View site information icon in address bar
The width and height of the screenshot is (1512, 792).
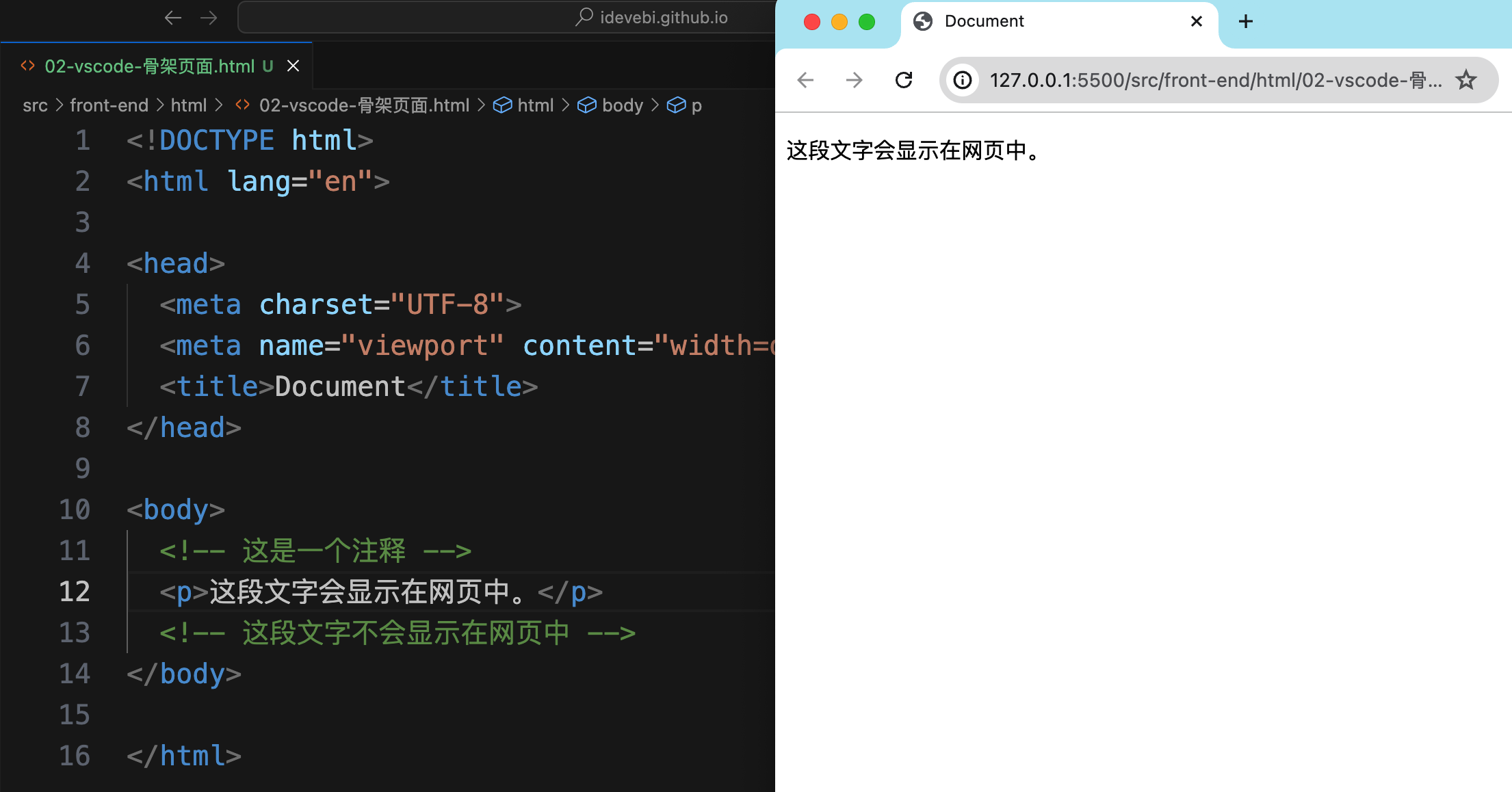(x=963, y=80)
